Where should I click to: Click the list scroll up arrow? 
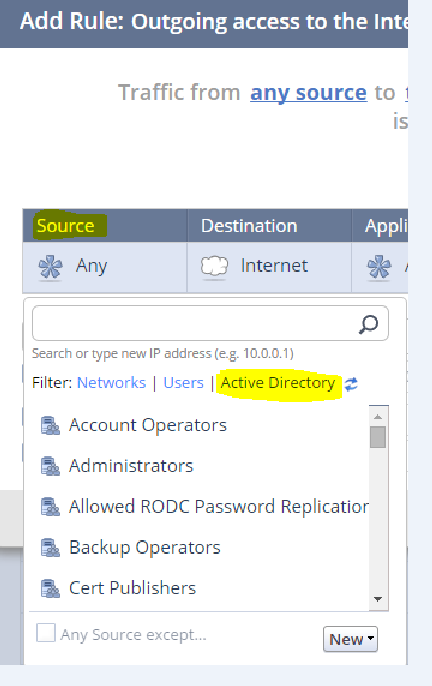click(378, 416)
